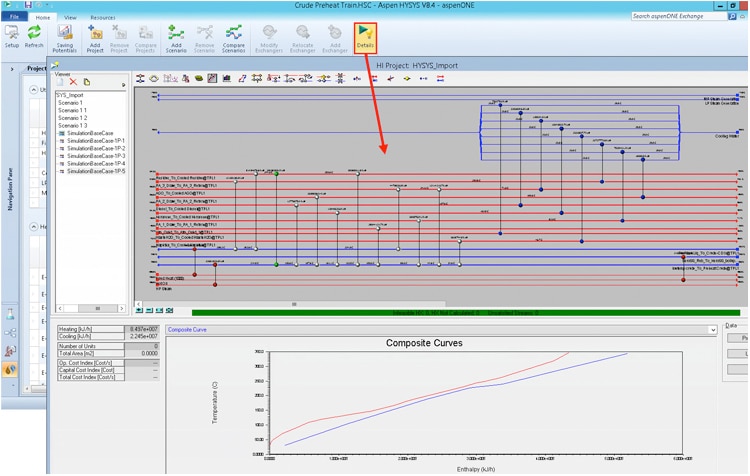
Task: Click the dark chart icon in diagram toolbar
Action: point(212,78)
